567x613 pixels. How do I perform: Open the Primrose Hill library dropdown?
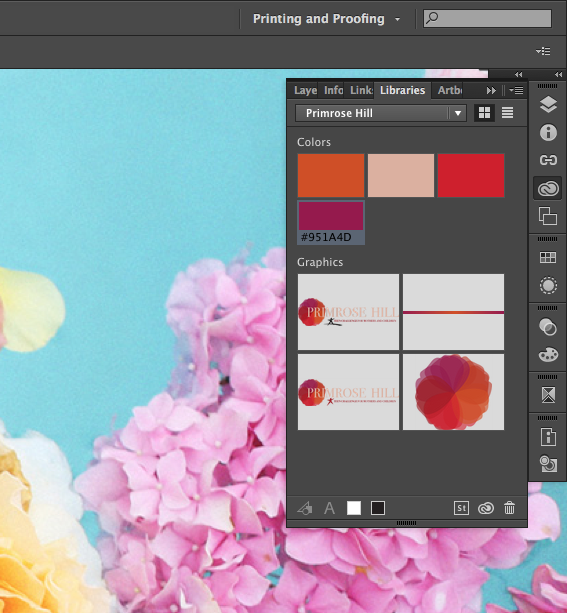(380, 113)
